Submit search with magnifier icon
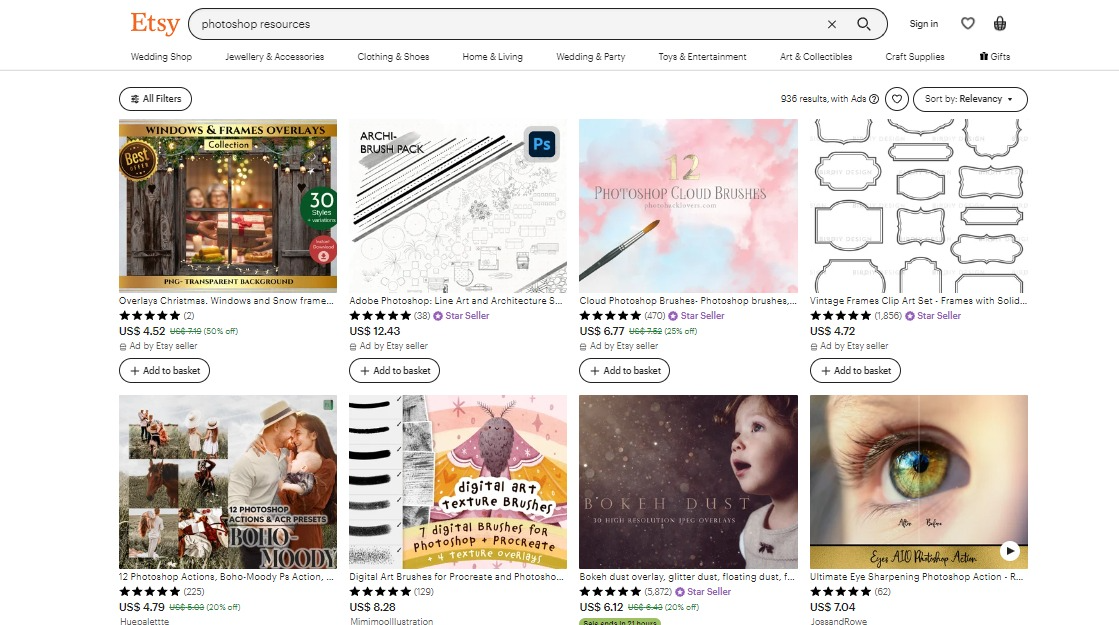 (864, 24)
